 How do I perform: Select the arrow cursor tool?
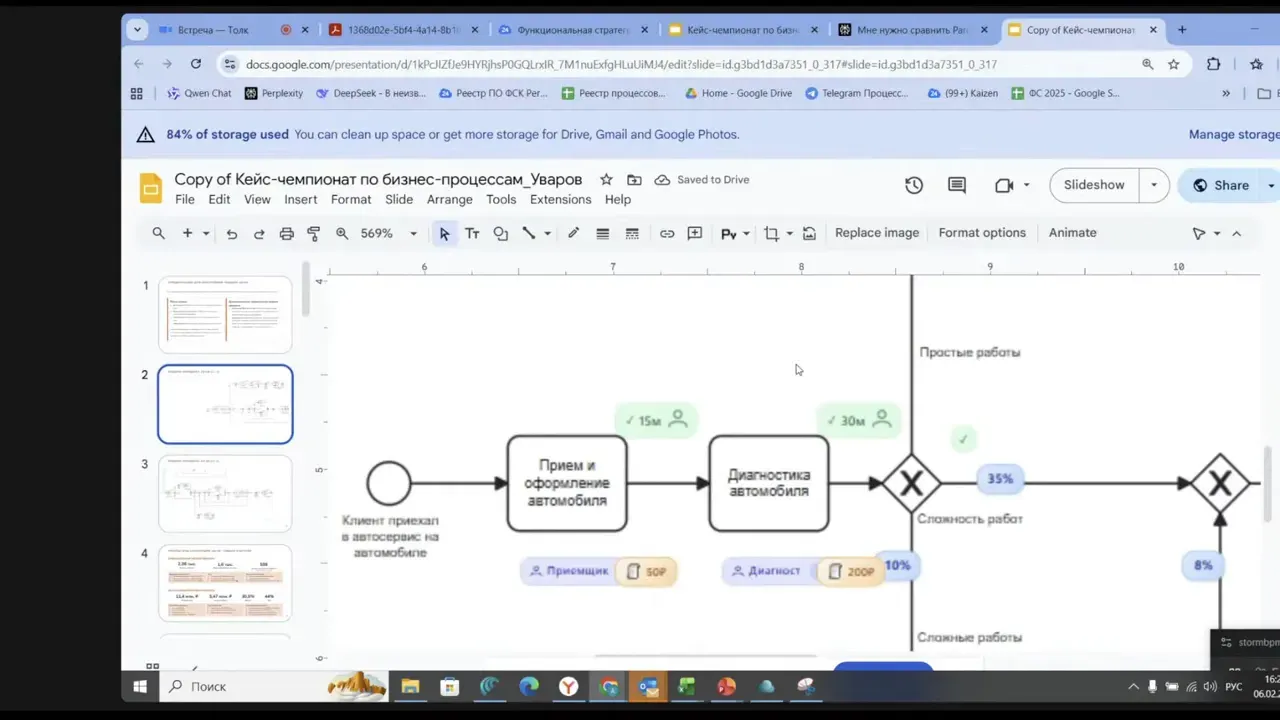[444, 233]
